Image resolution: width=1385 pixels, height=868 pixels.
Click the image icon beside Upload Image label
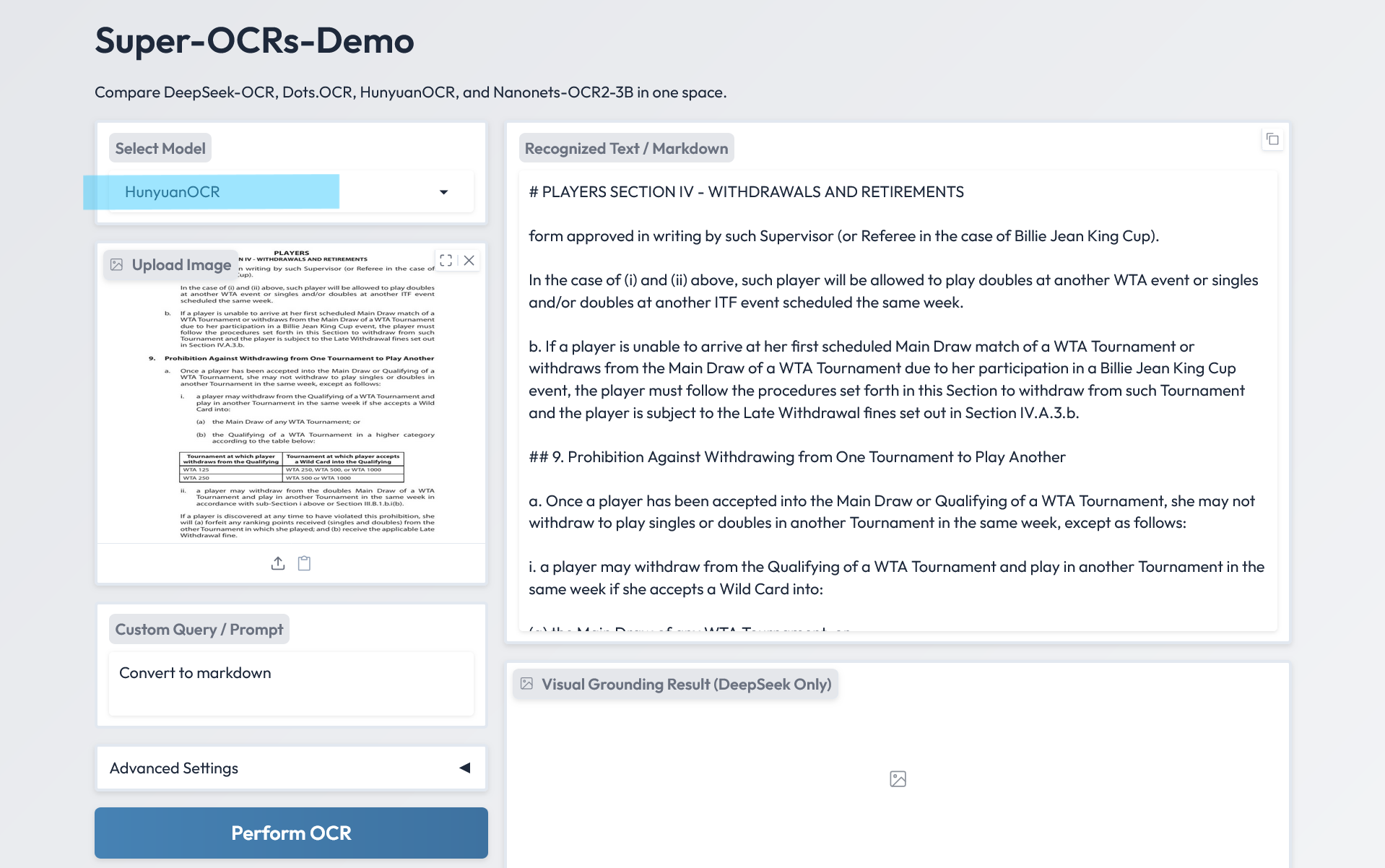click(x=117, y=265)
